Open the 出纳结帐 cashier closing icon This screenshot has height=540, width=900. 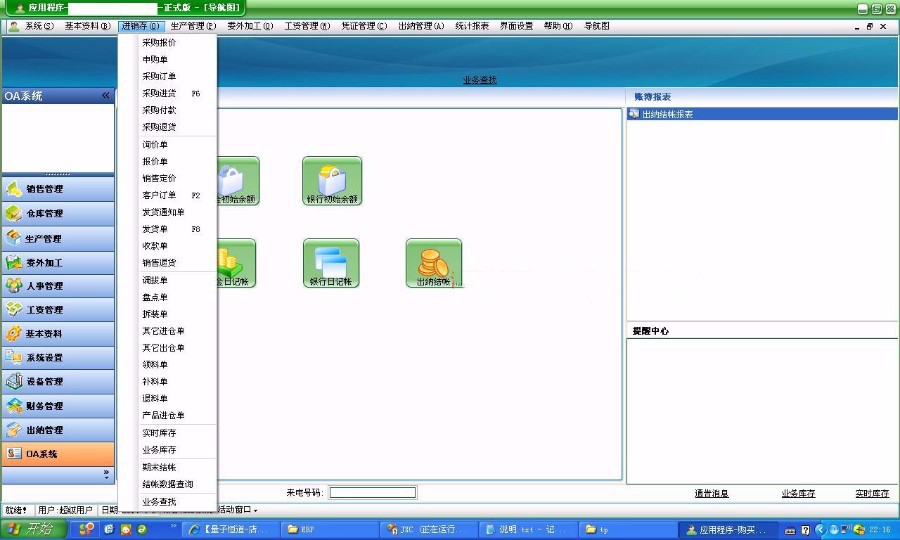(x=433, y=263)
